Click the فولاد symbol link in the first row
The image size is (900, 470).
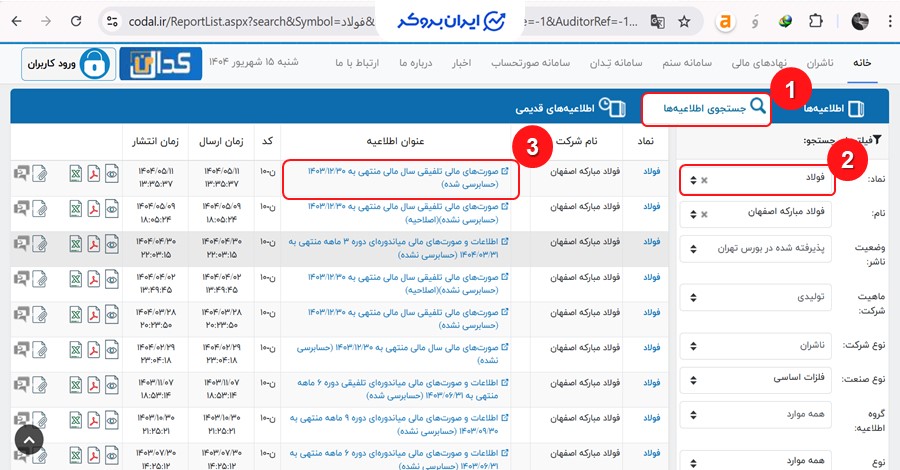[x=651, y=171]
